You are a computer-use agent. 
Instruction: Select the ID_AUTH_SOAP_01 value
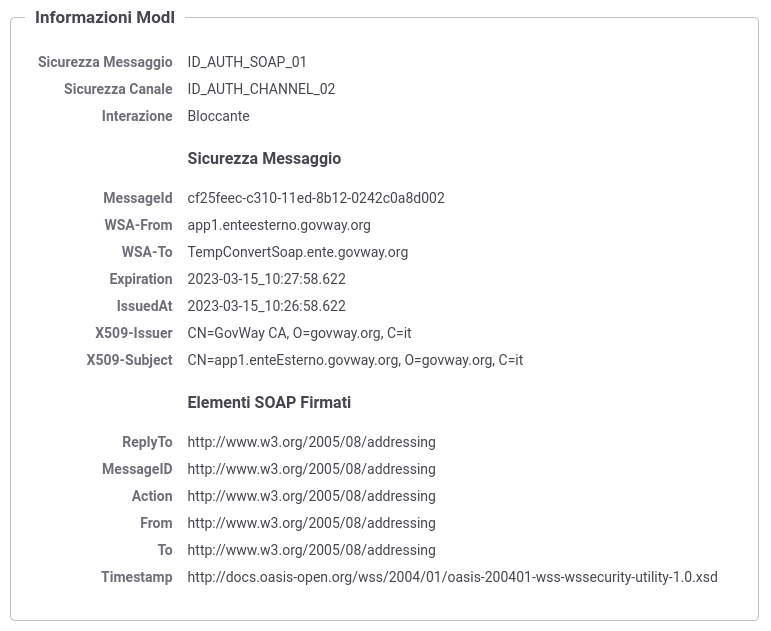247,62
